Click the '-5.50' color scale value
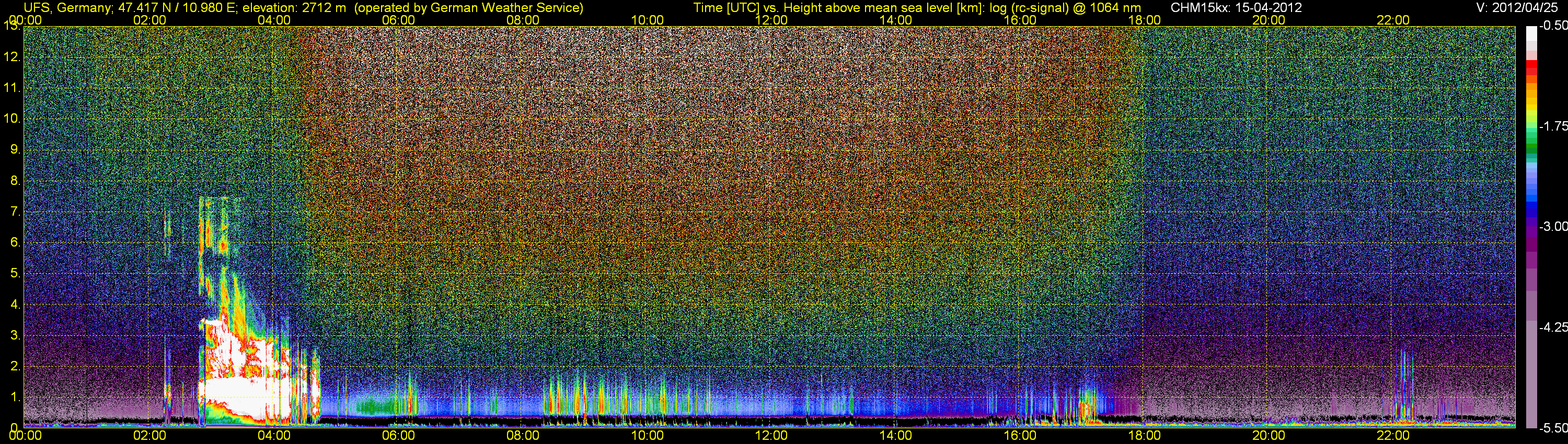Image resolution: width=1568 pixels, height=444 pixels. pos(1553,428)
